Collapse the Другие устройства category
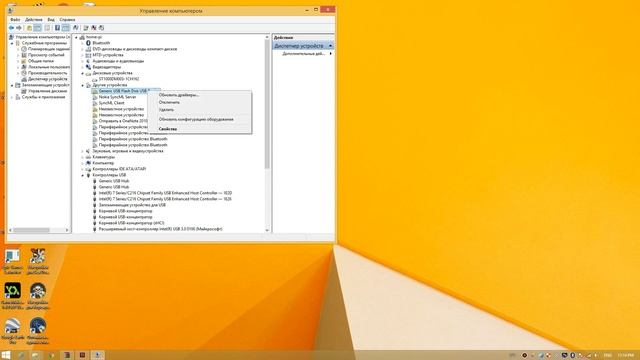The height and width of the screenshot is (360, 640). [x=82, y=85]
